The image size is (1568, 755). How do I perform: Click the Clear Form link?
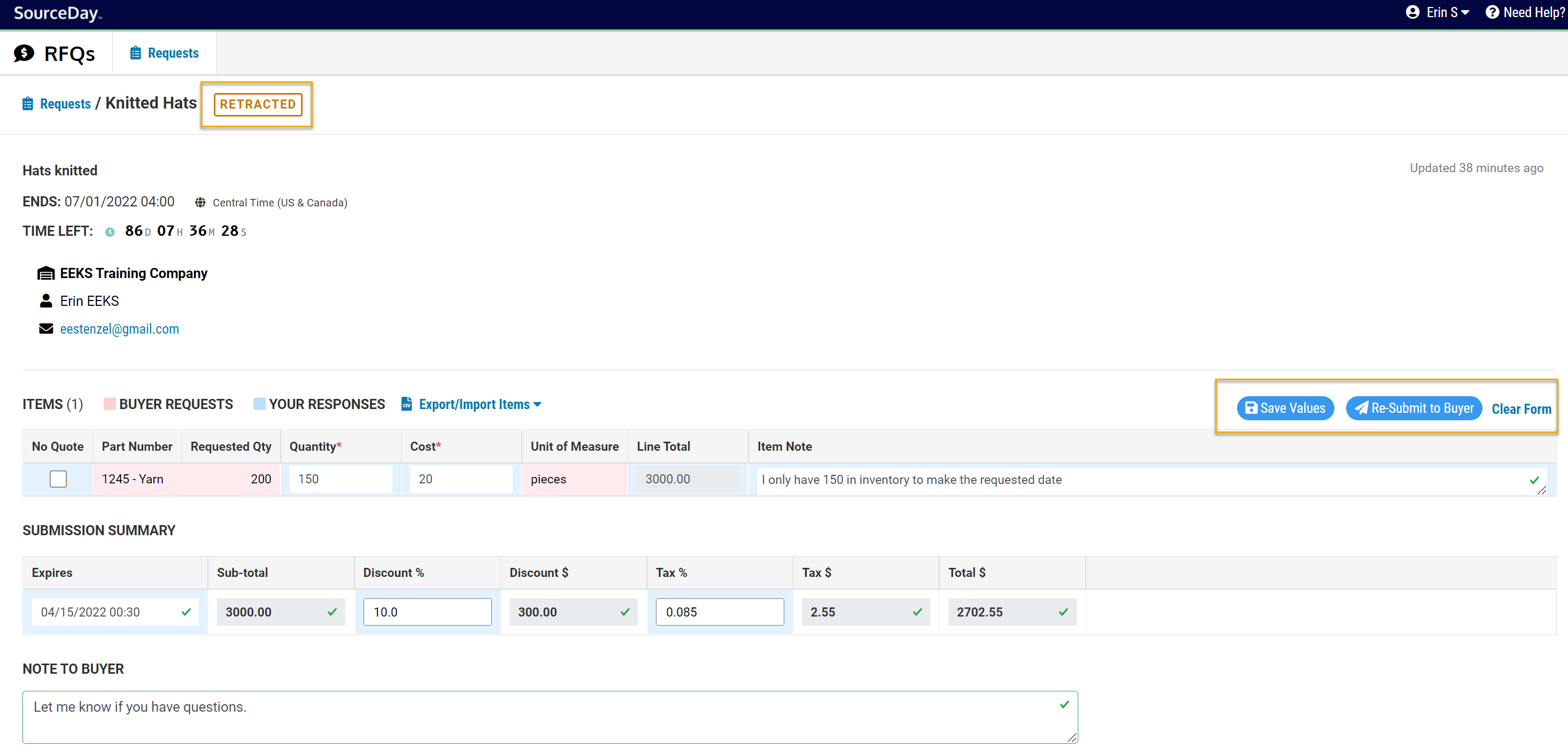coord(1520,409)
